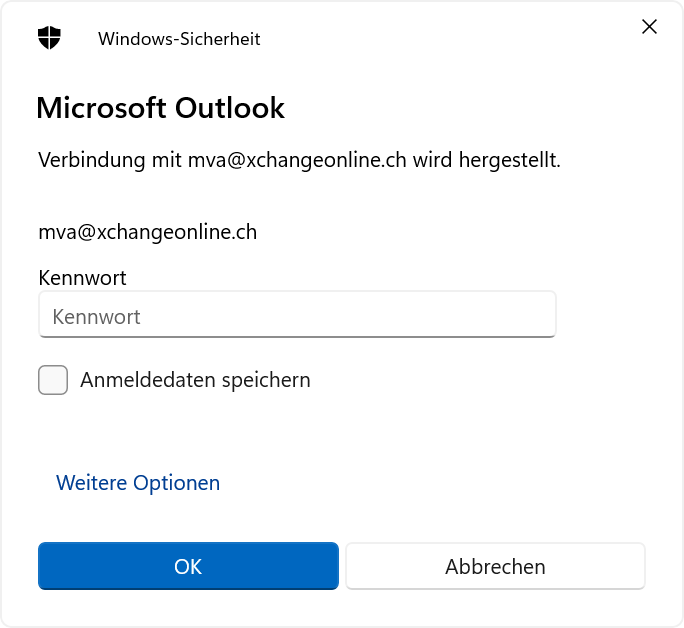
Task: Click the Kennwort label above the field
Action: [x=82, y=277]
